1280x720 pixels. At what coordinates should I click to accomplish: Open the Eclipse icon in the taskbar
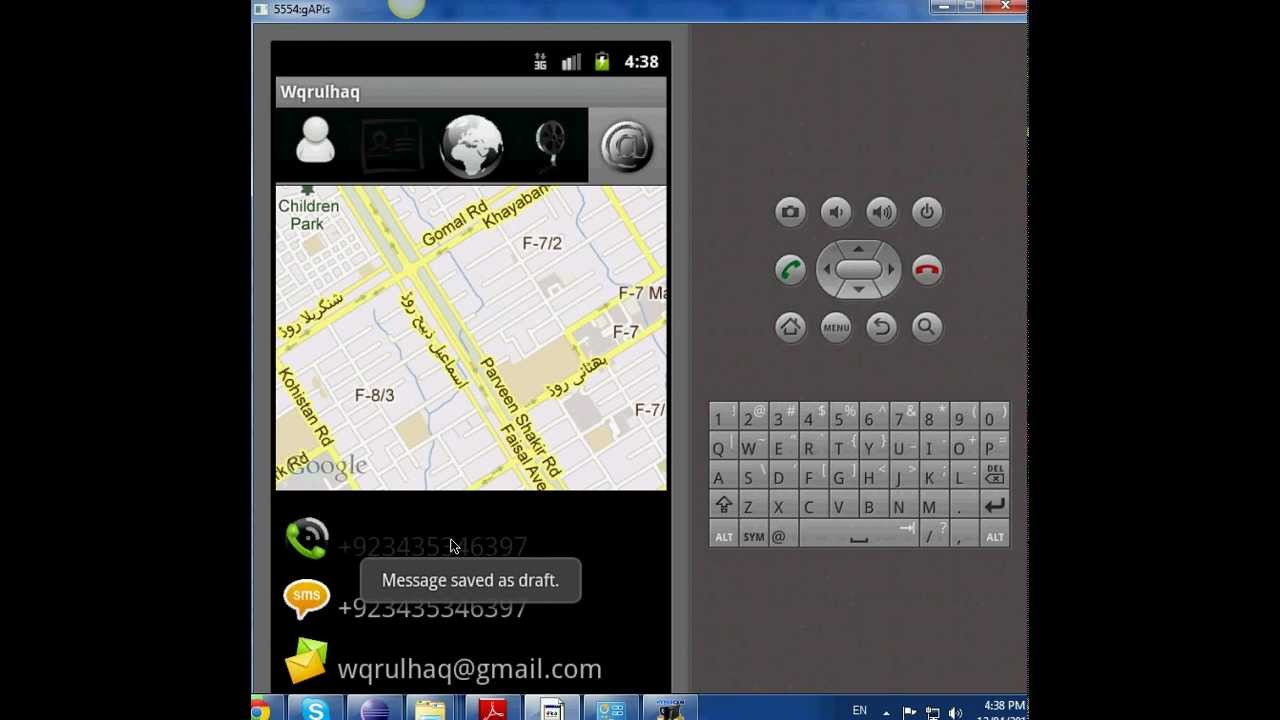(374, 710)
